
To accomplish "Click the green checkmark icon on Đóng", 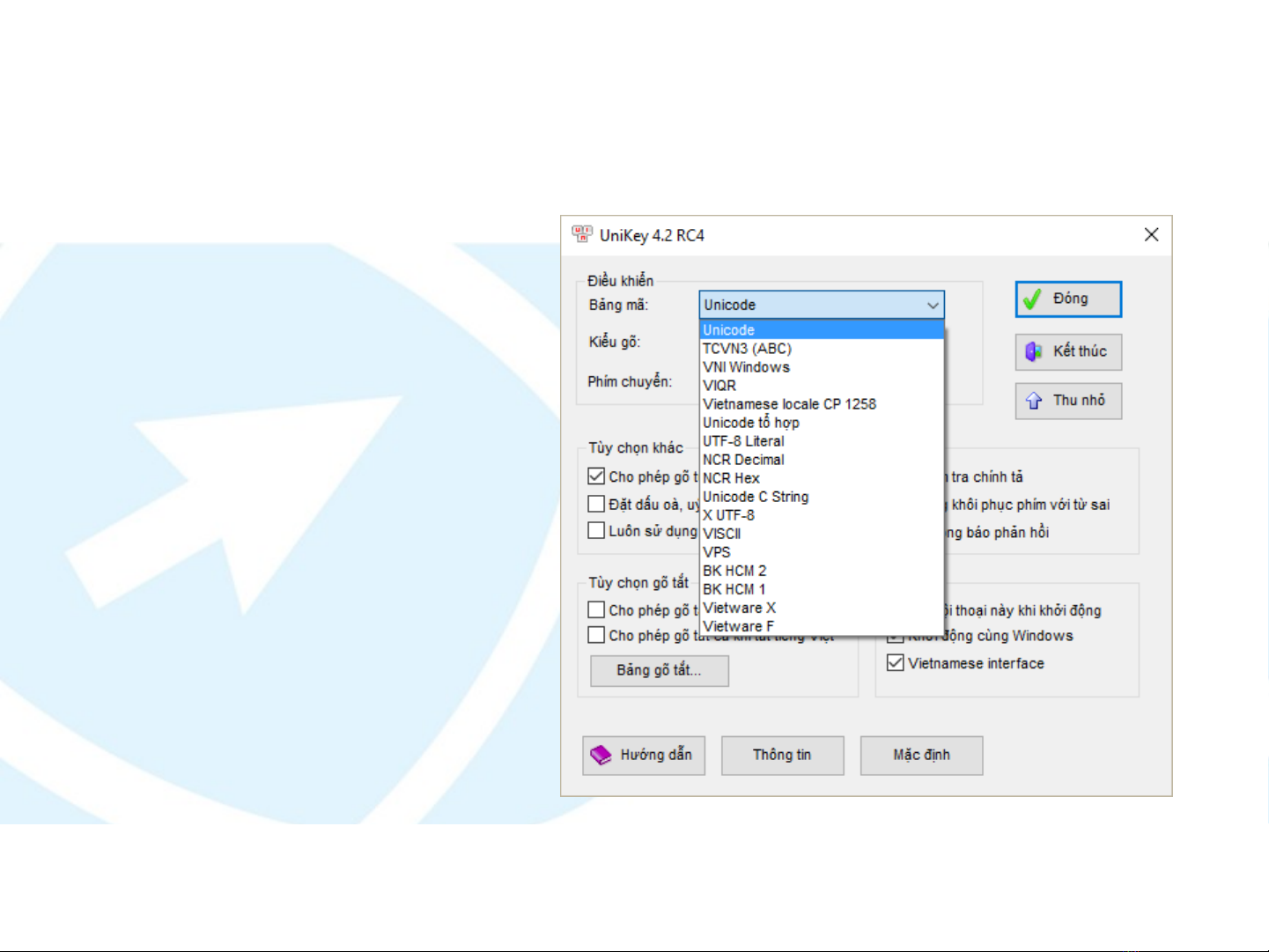I will click(x=1032, y=300).
